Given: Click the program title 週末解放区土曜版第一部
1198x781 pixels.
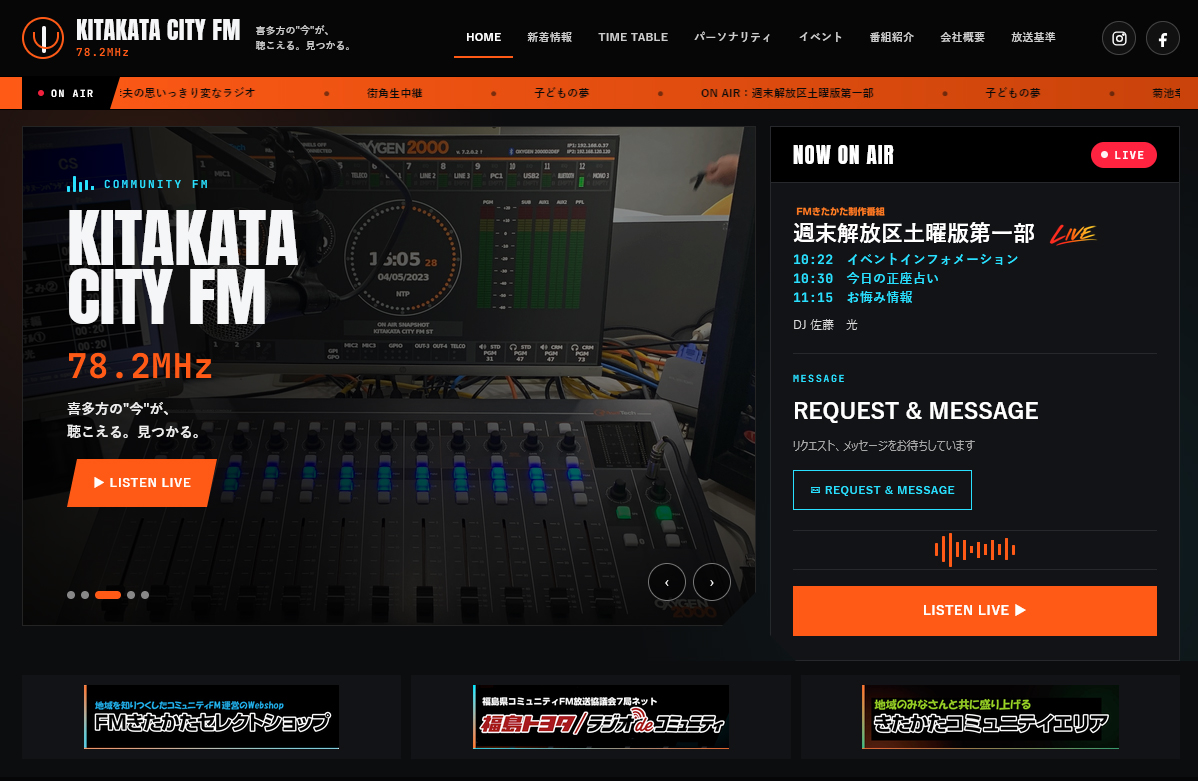Looking at the screenshot, I should (x=914, y=233).
